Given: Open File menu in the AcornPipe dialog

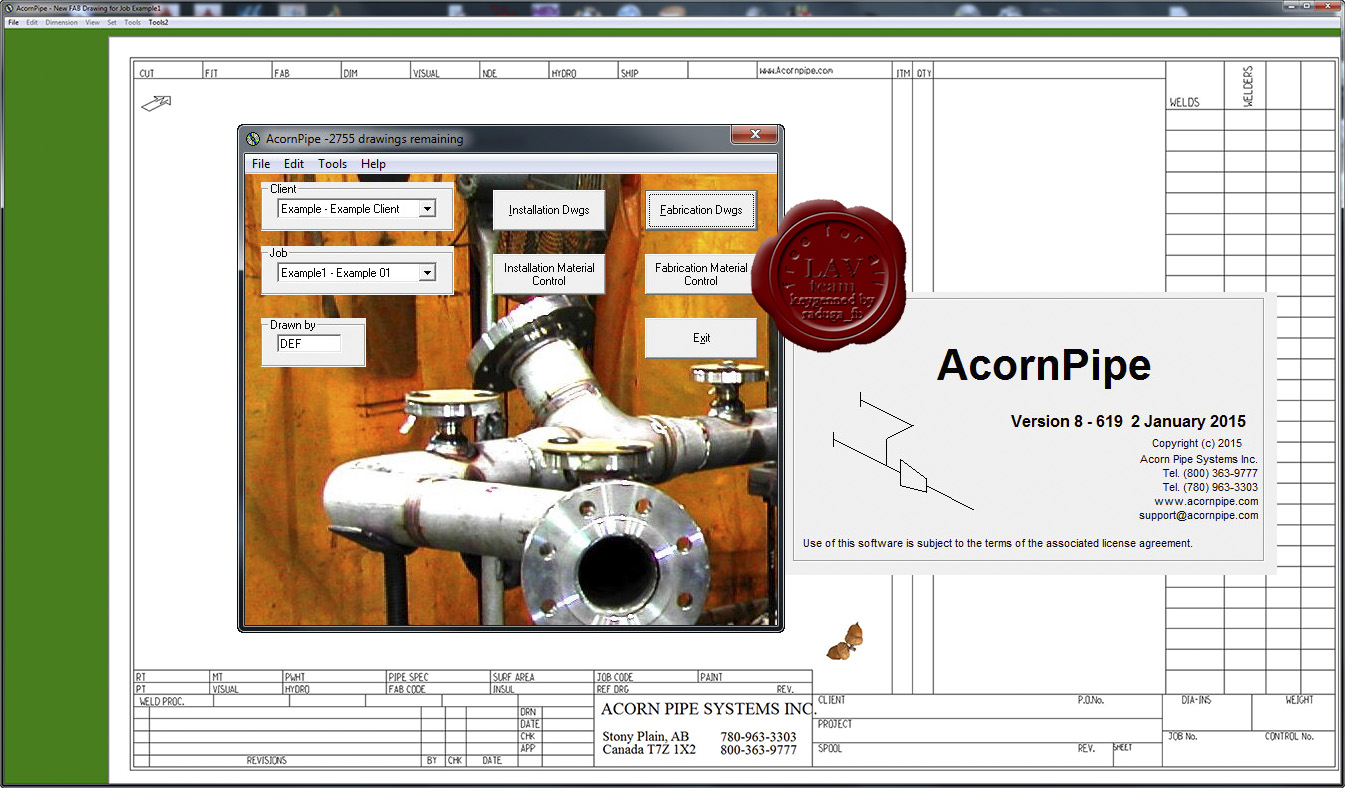Looking at the screenshot, I should (261, 164).
